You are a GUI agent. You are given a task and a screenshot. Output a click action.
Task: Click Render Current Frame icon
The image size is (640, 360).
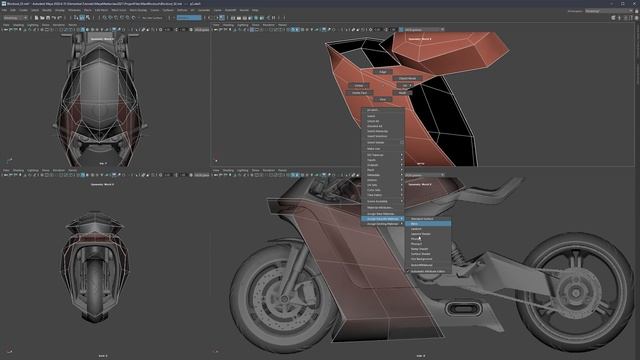coord(239,18)
